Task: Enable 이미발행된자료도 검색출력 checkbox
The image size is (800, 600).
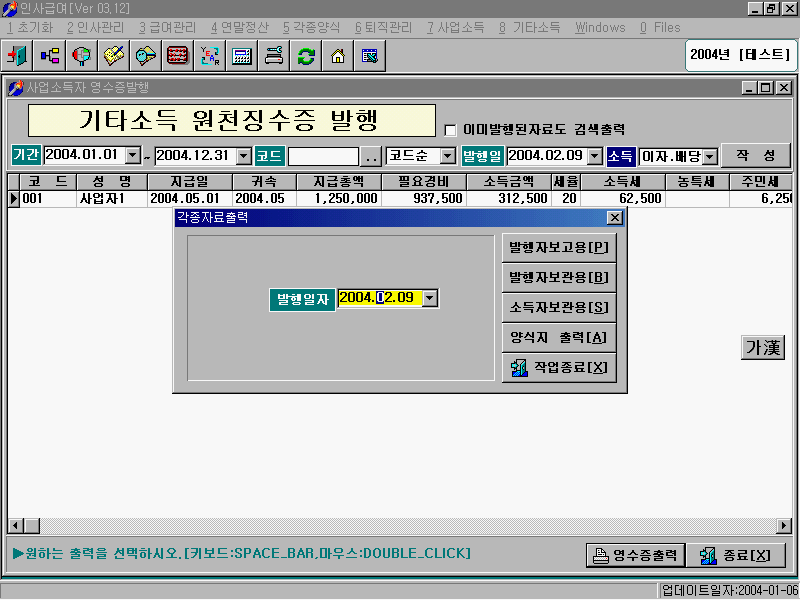Action: point(450,129)
